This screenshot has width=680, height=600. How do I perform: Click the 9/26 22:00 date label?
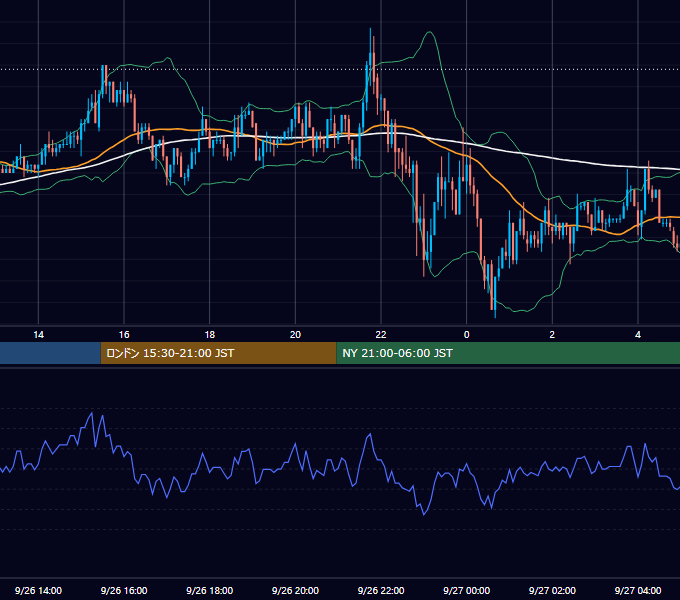(x=381, y=590)
